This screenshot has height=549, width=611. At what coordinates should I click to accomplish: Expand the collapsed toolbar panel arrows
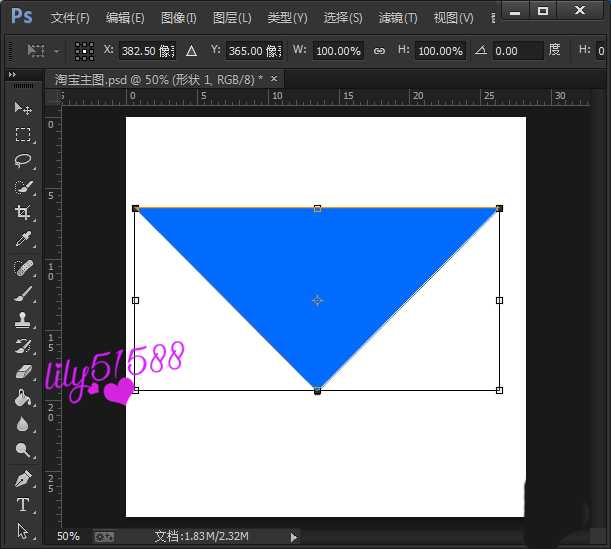[x=12, y=75]
